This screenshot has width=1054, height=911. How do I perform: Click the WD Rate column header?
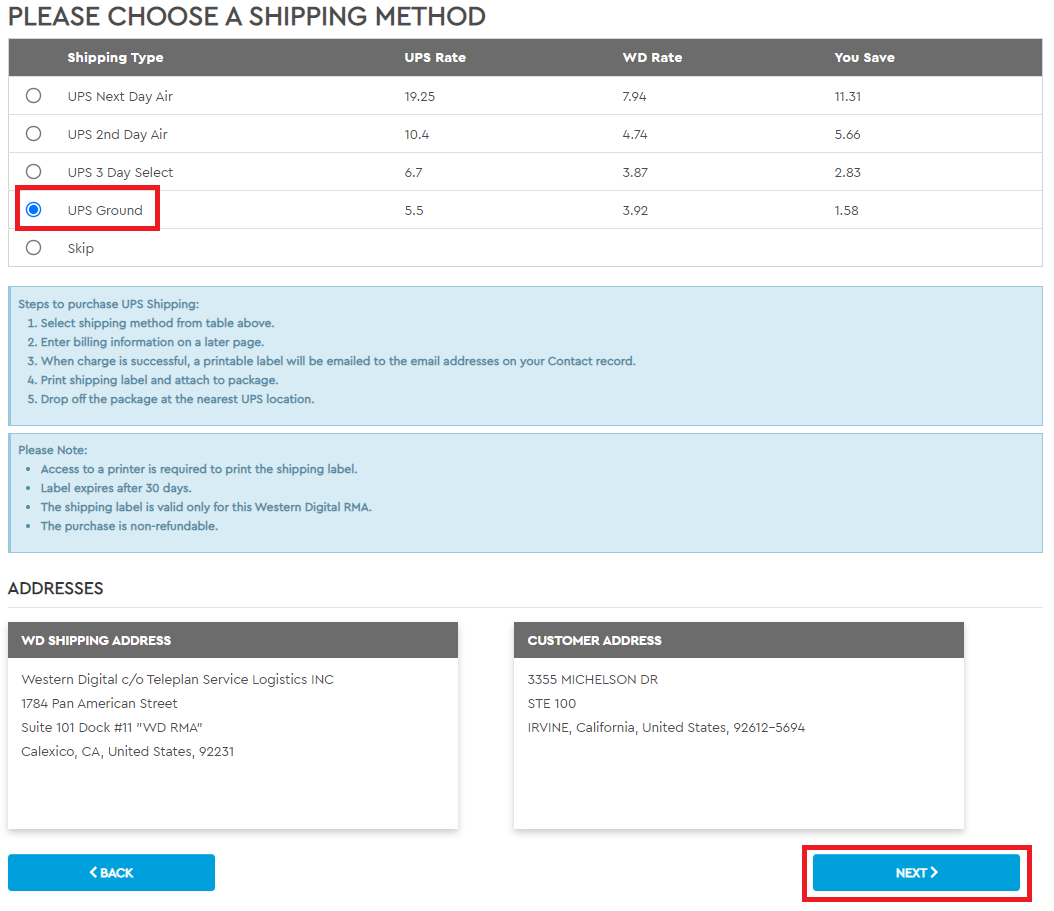(652, 58)
